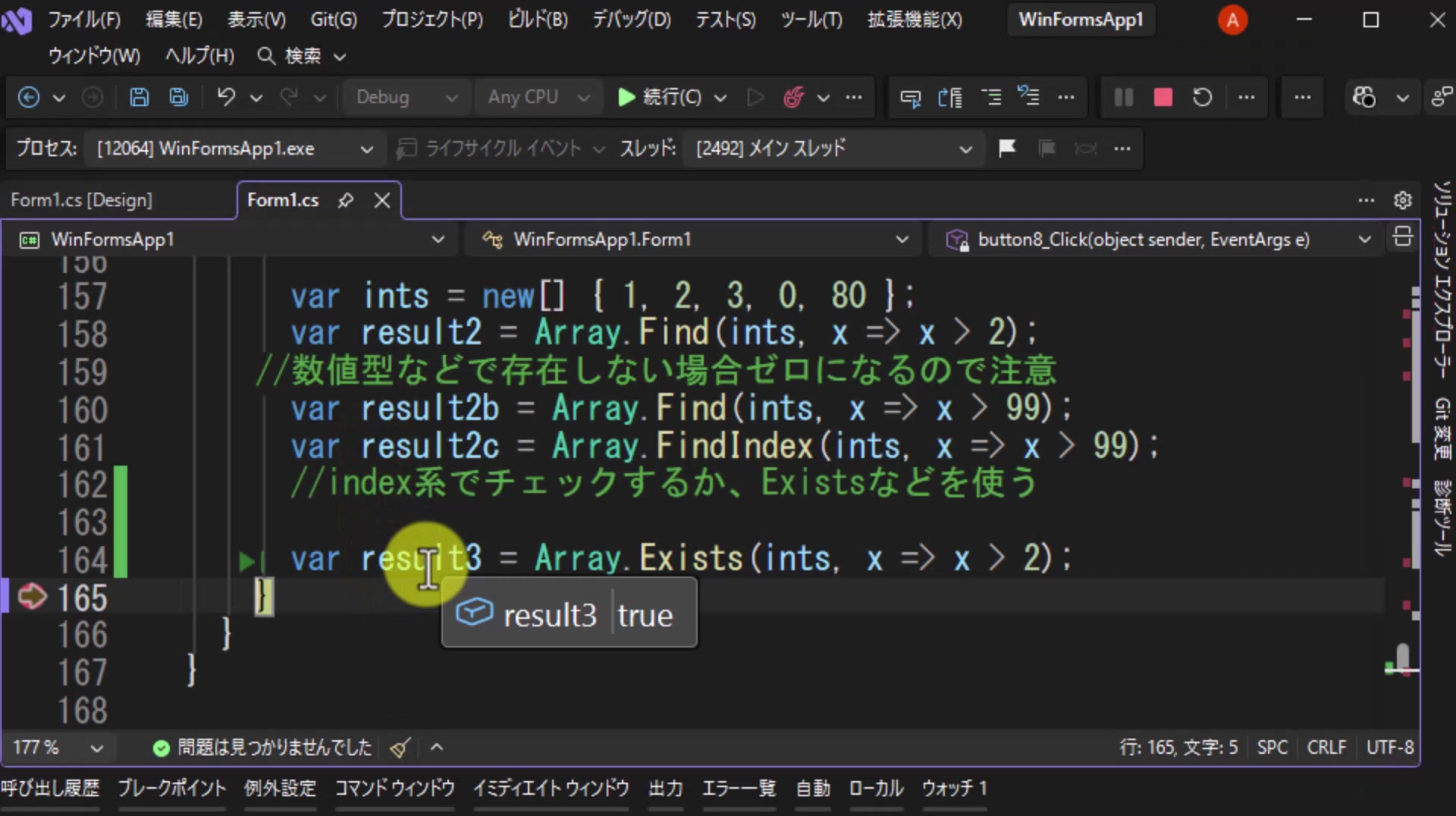Screen dimensions: 1456x816
Task: Click the result3 datatip variable name
Action: coord(550,615)
